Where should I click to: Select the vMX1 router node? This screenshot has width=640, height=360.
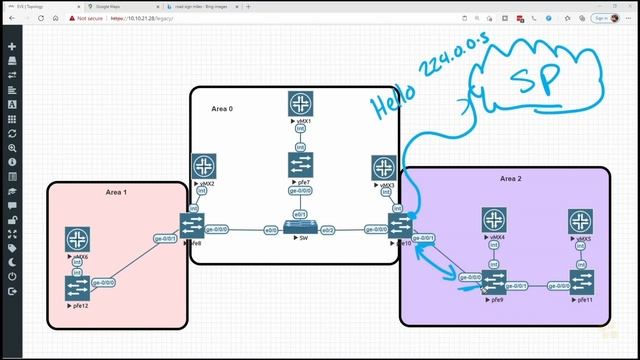300,104
